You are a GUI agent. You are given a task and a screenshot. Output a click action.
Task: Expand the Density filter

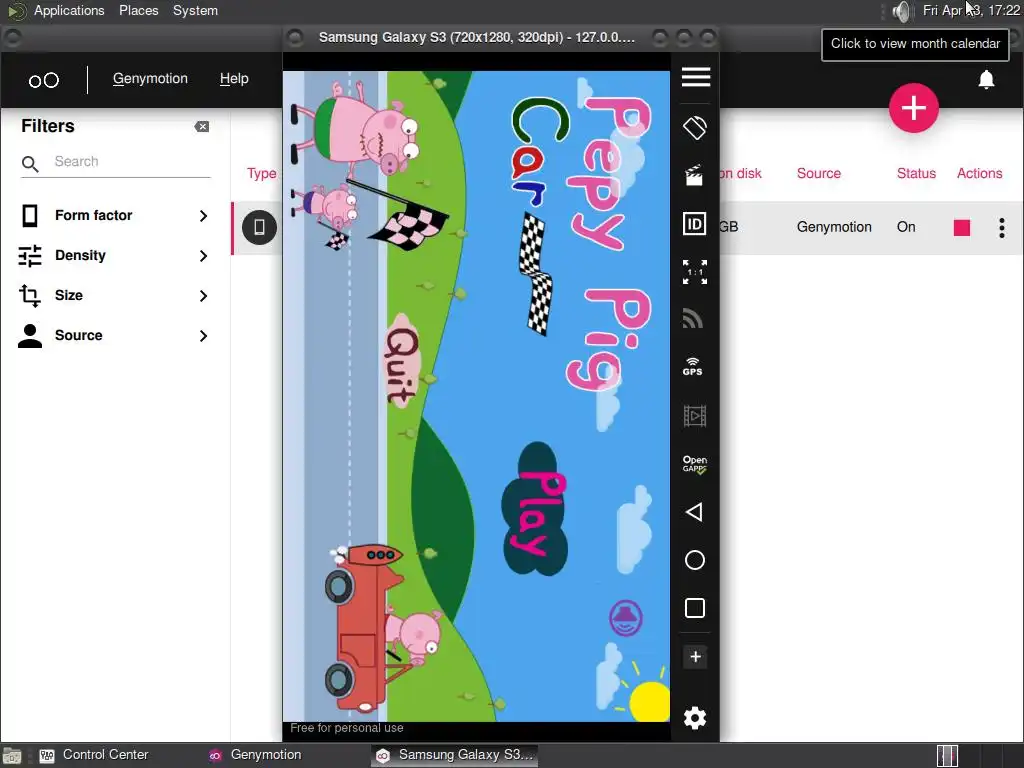coord(115,255)
